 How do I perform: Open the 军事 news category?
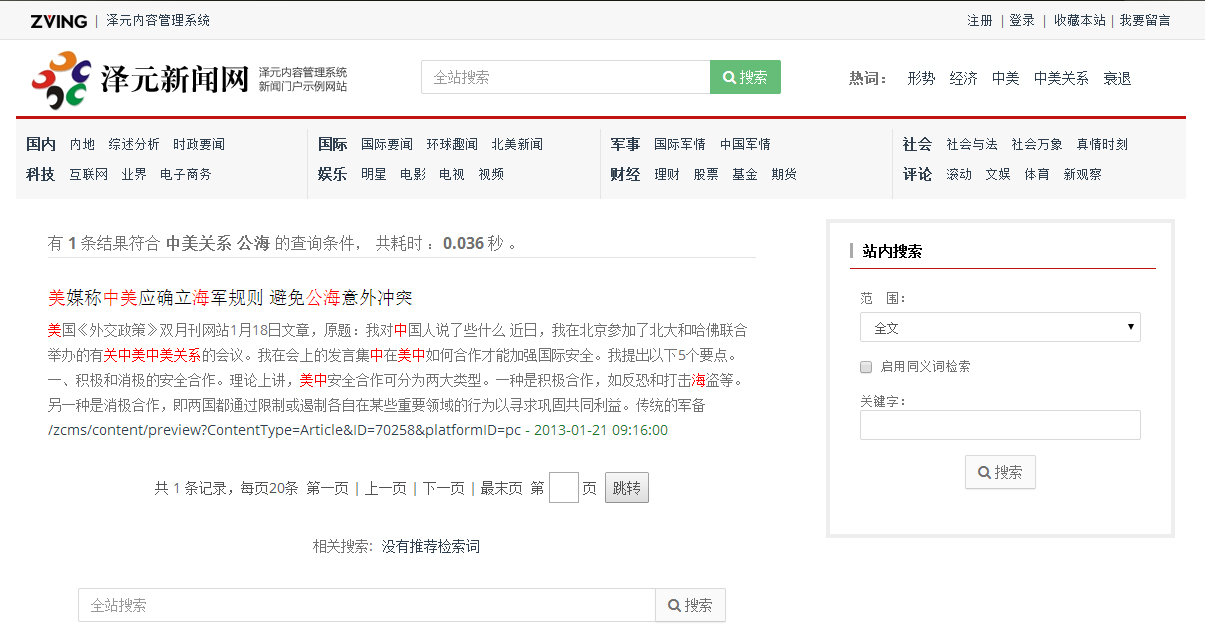(625, 144)
